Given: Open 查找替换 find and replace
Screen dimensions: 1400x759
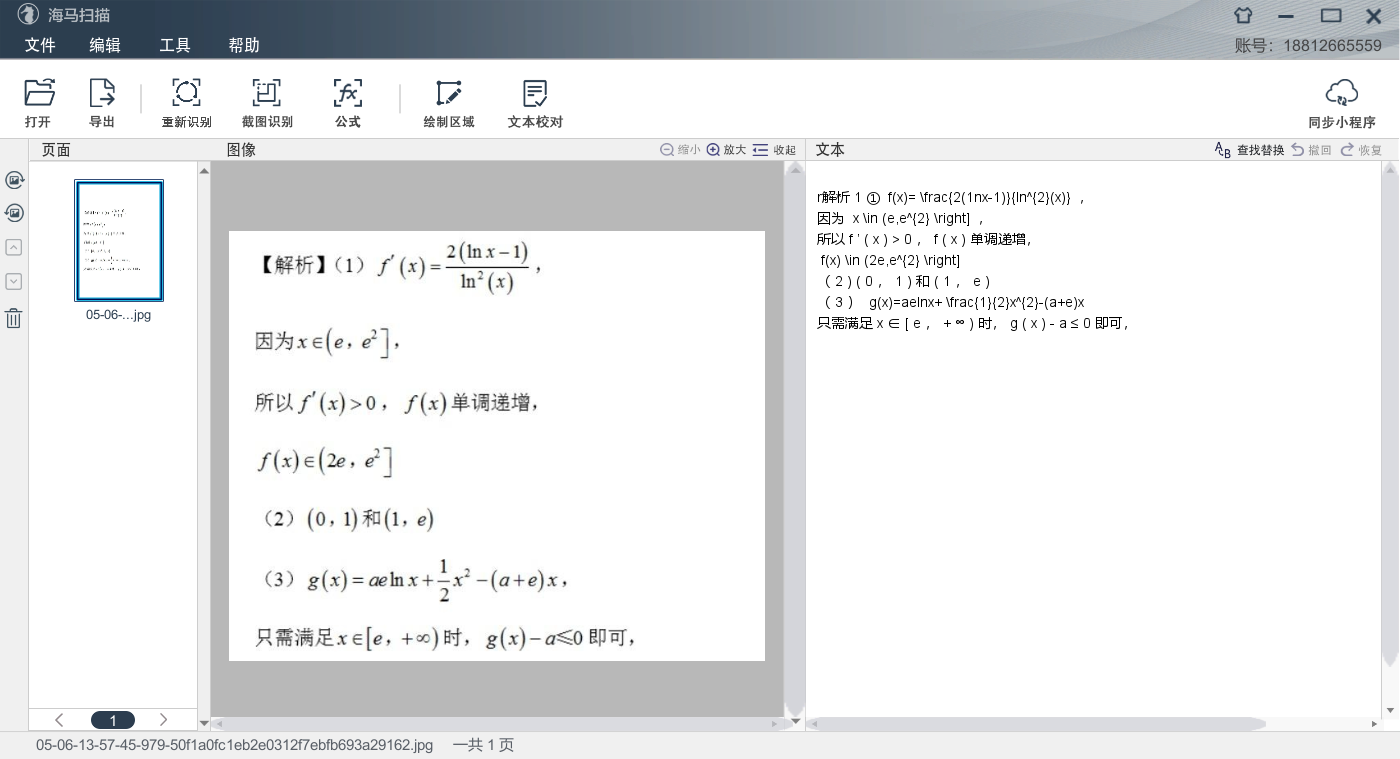Looking at the screenshot, I should [1249, 150].
